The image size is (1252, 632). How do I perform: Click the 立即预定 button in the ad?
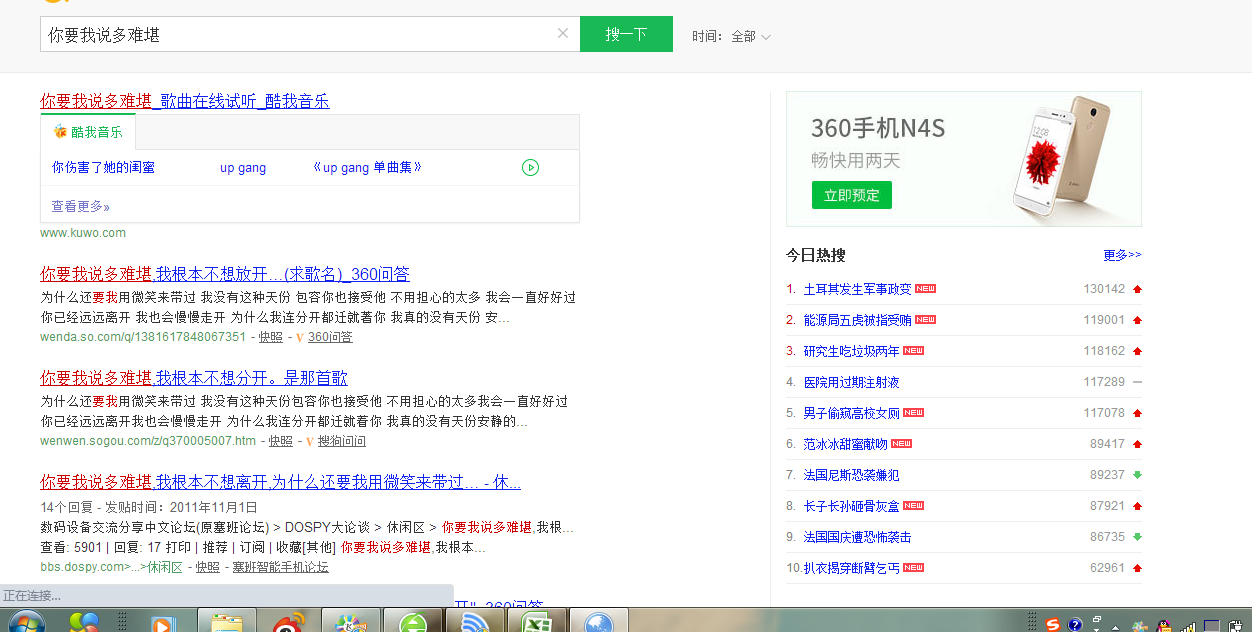coord(851,195)
